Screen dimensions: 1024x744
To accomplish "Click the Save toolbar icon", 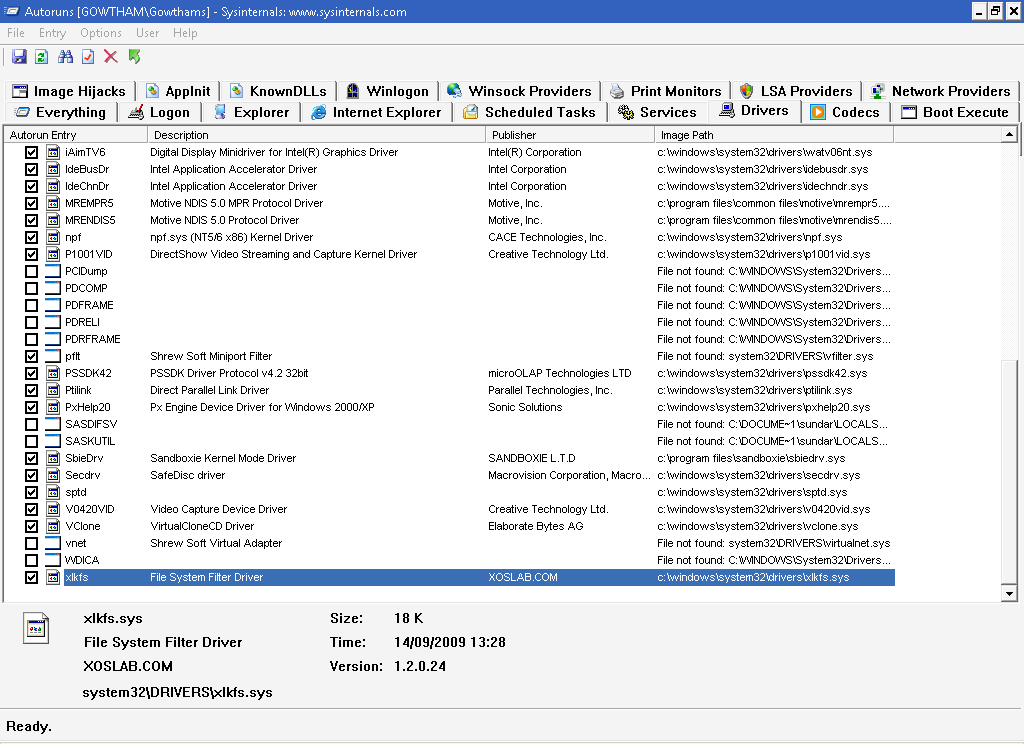I will 20,57.
